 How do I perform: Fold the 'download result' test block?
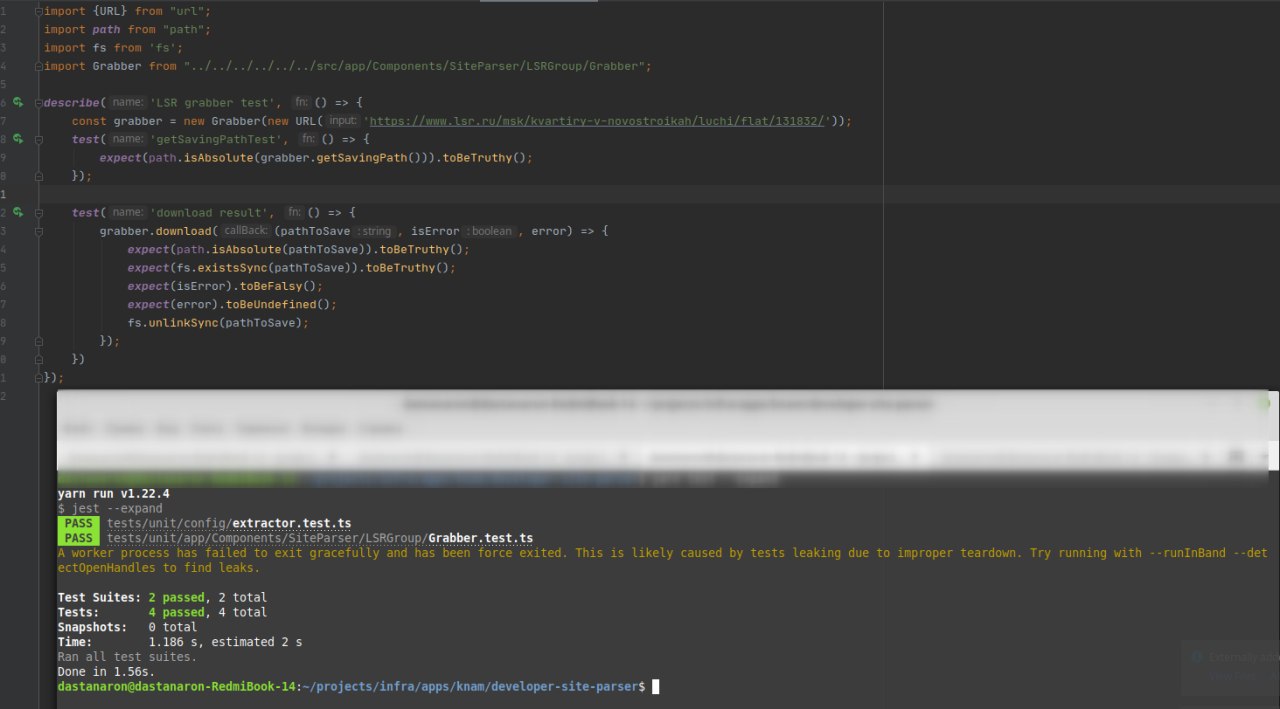(39, 213)
